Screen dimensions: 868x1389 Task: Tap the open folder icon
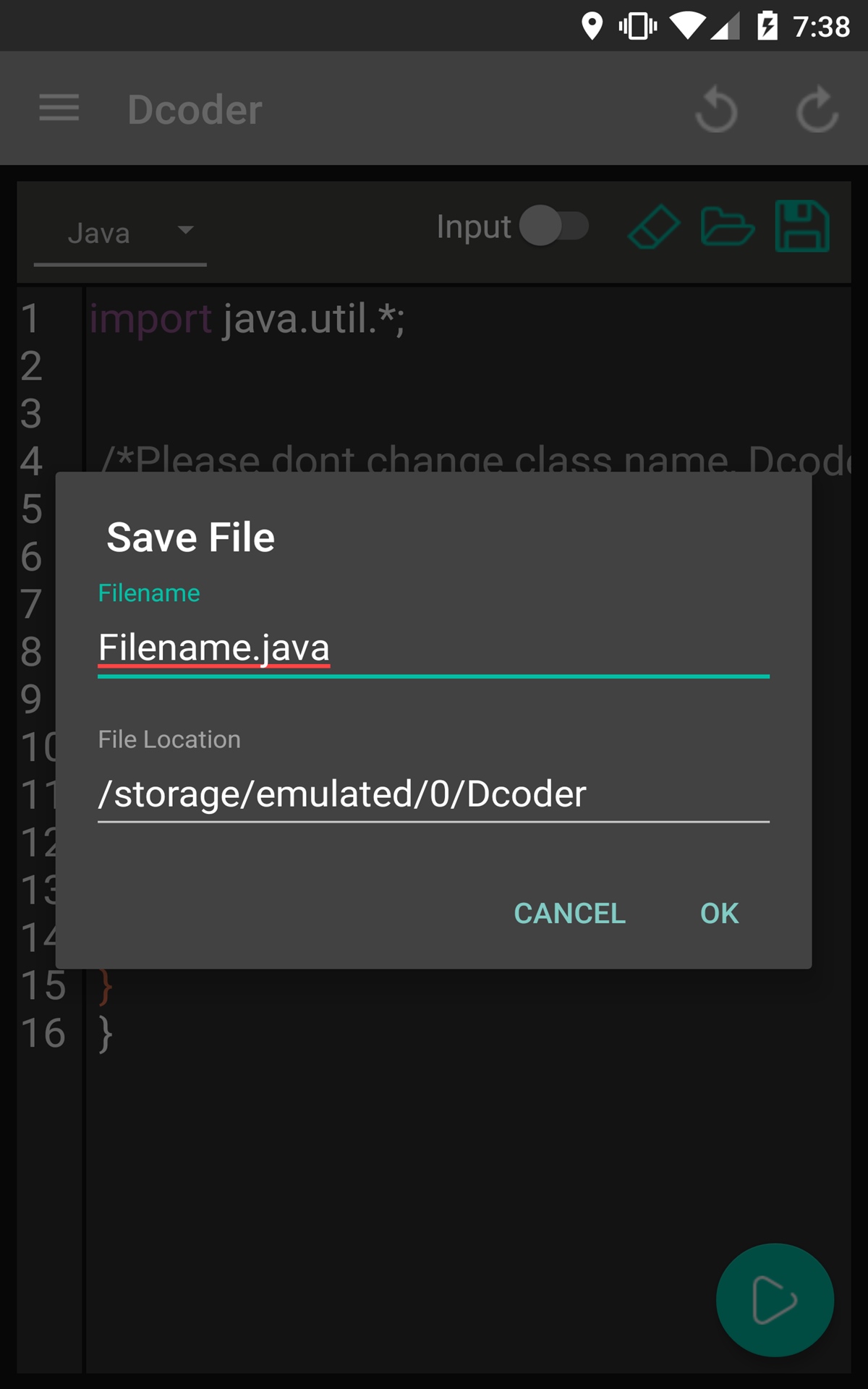[727, 227]
